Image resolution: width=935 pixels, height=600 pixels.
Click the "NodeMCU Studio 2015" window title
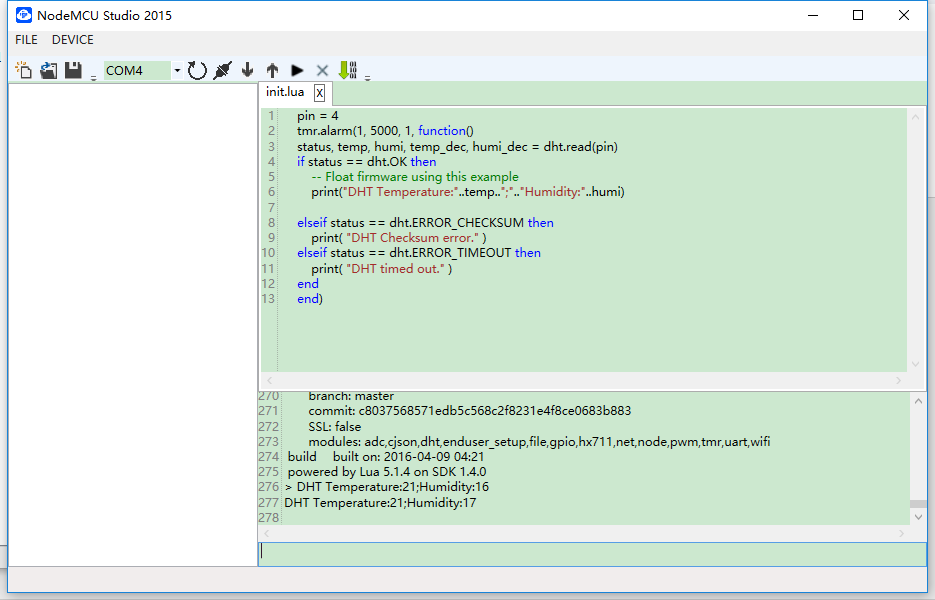tap(104, 16)
